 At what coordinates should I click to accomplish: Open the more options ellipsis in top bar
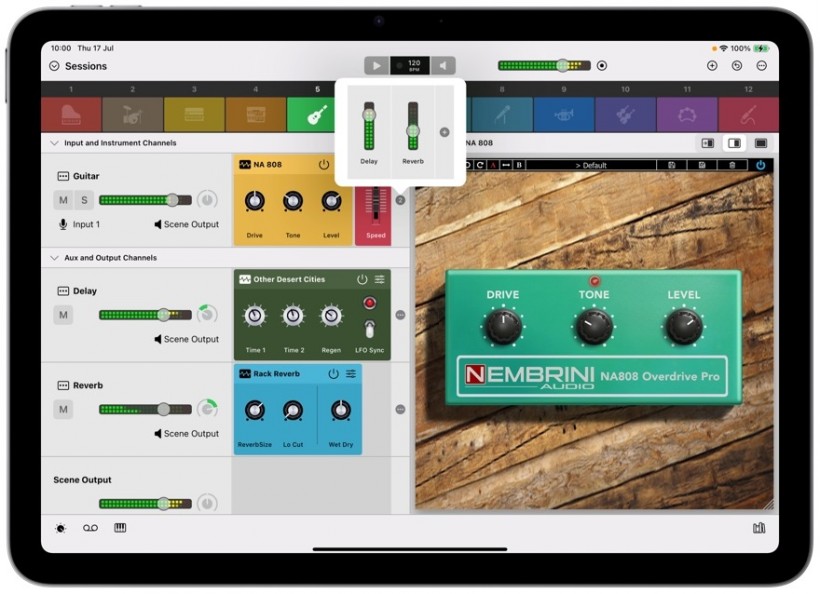coord(761,66)
